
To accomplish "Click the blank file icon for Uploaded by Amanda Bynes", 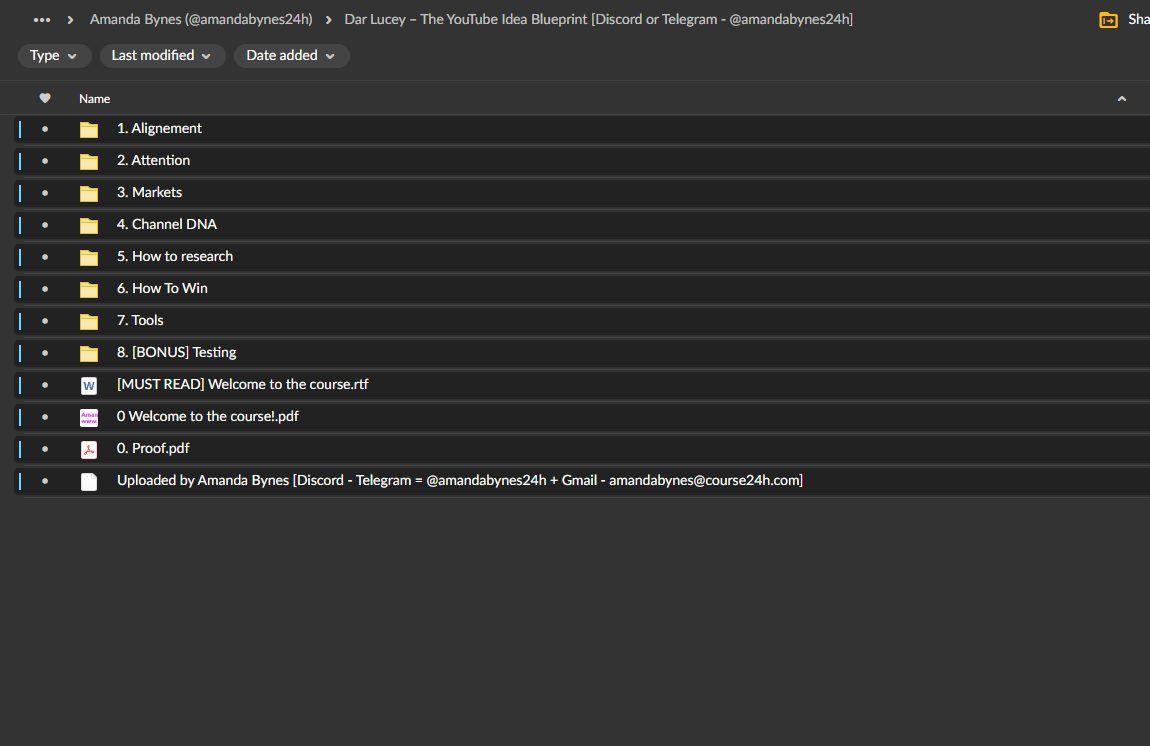I will coord(89,481).
